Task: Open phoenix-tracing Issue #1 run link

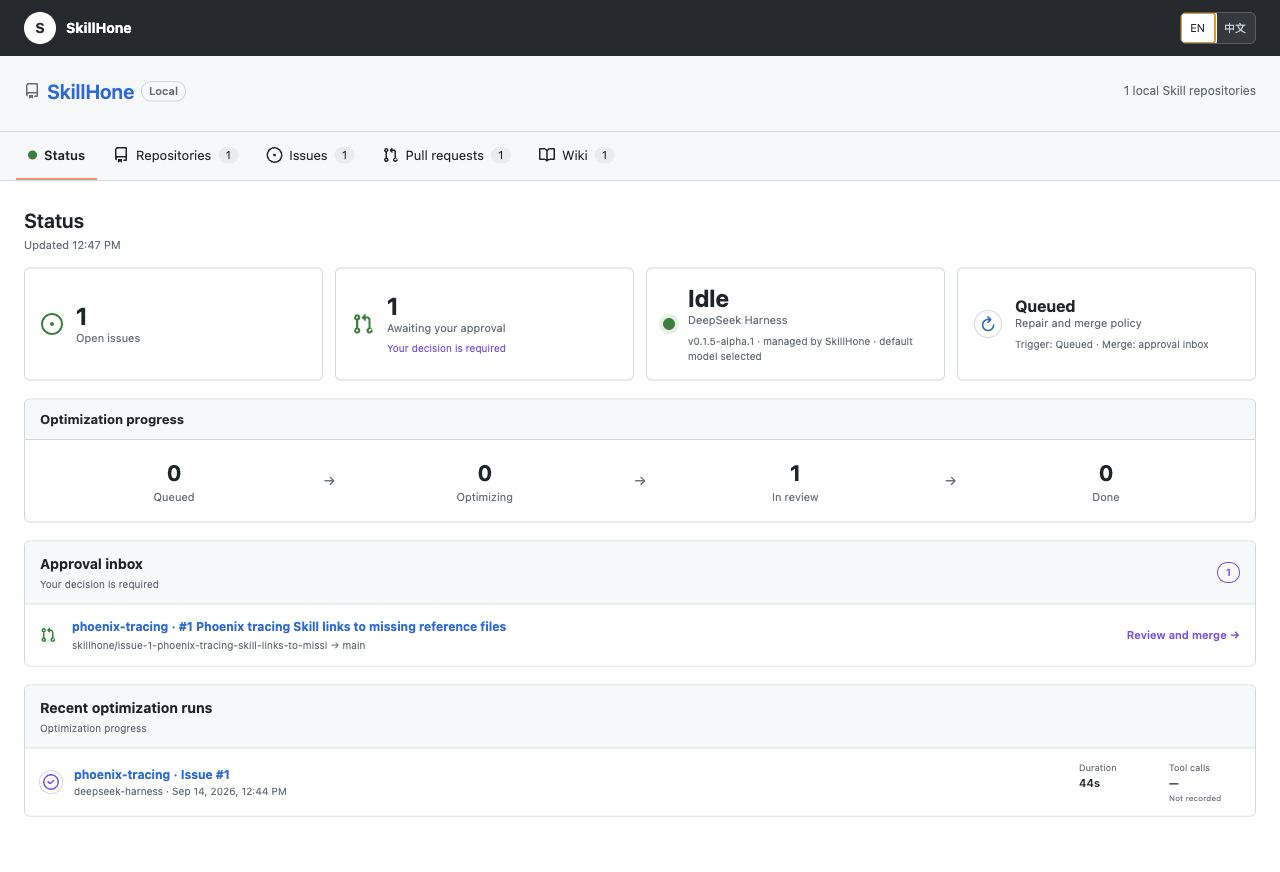Action: tap(152, 775)
